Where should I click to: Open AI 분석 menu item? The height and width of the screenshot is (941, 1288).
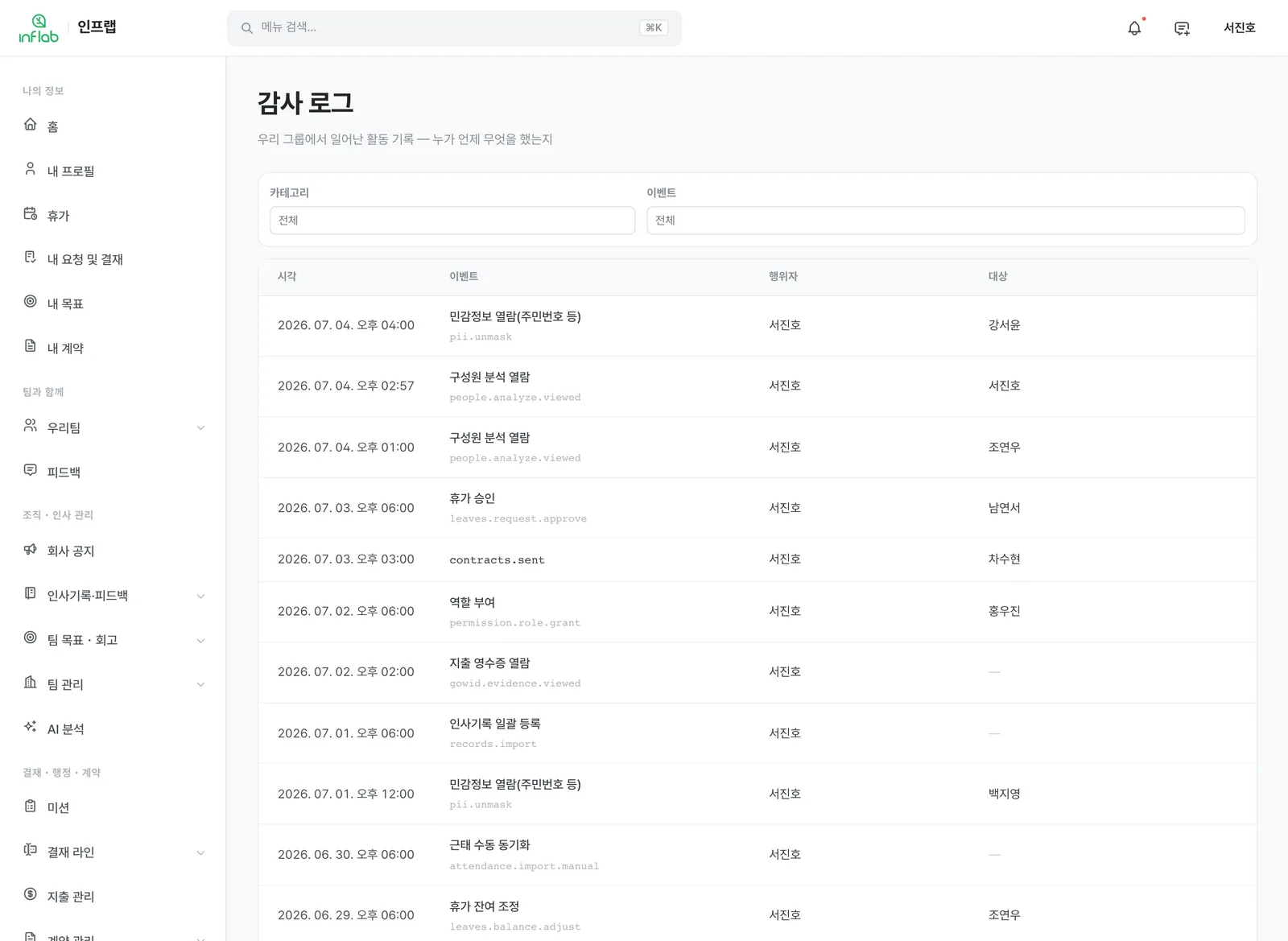click(x=113, y=728)
